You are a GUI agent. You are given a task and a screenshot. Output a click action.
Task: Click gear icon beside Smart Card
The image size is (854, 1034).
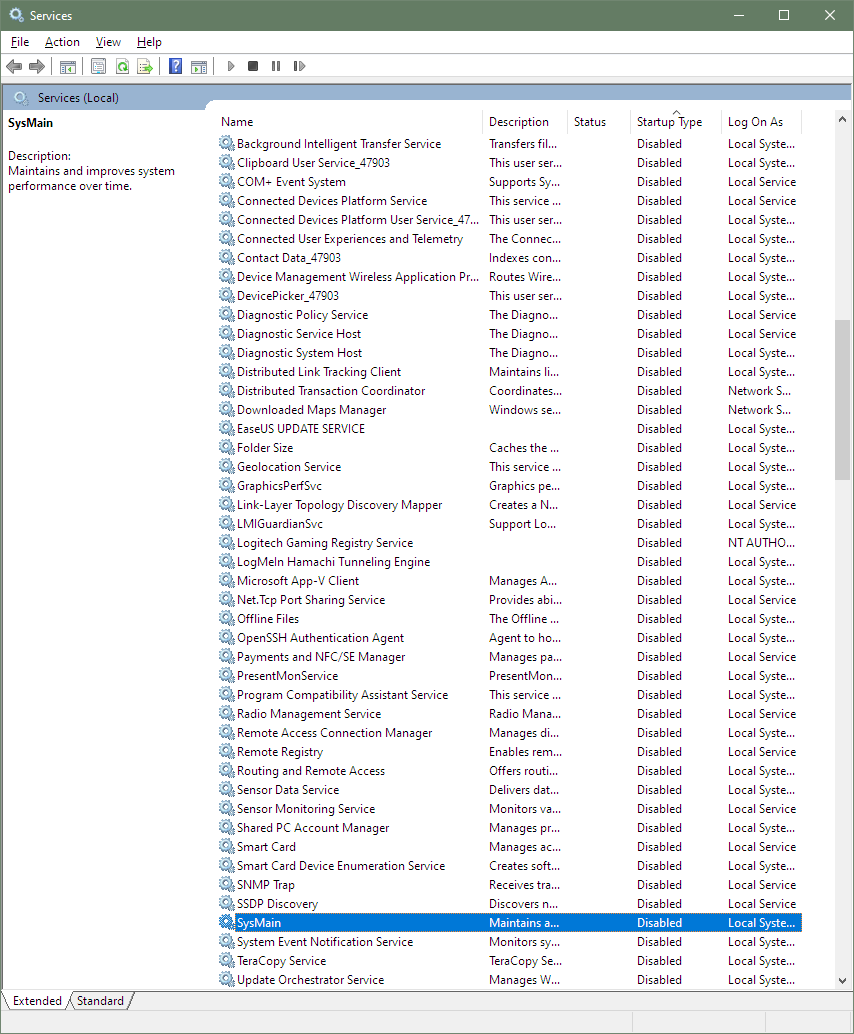(x=227, y=847)
